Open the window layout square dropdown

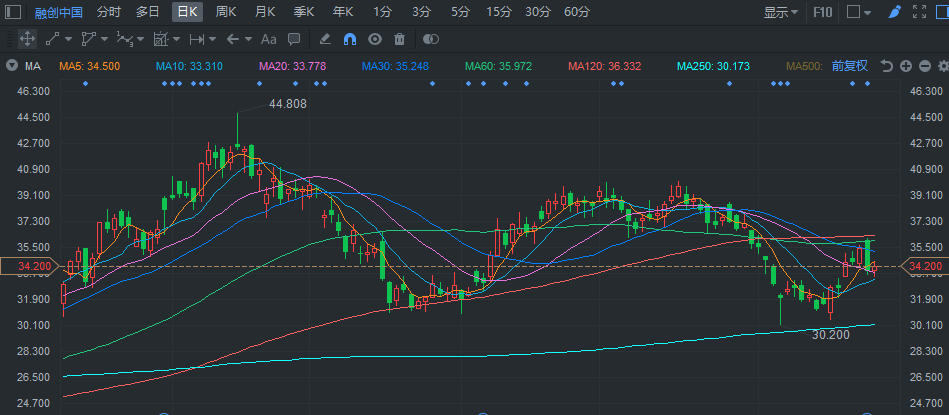[x=859, y=11]
